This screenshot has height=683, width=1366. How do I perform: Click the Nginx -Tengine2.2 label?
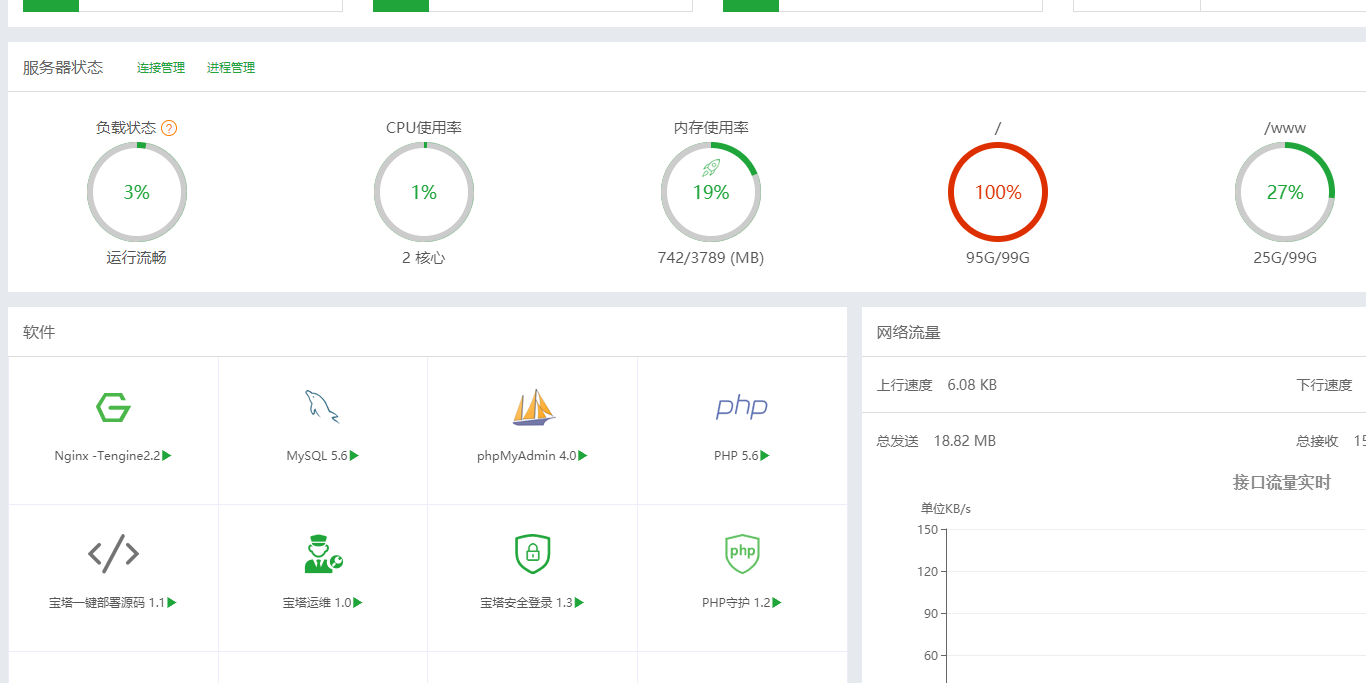(x=107, y=456)
